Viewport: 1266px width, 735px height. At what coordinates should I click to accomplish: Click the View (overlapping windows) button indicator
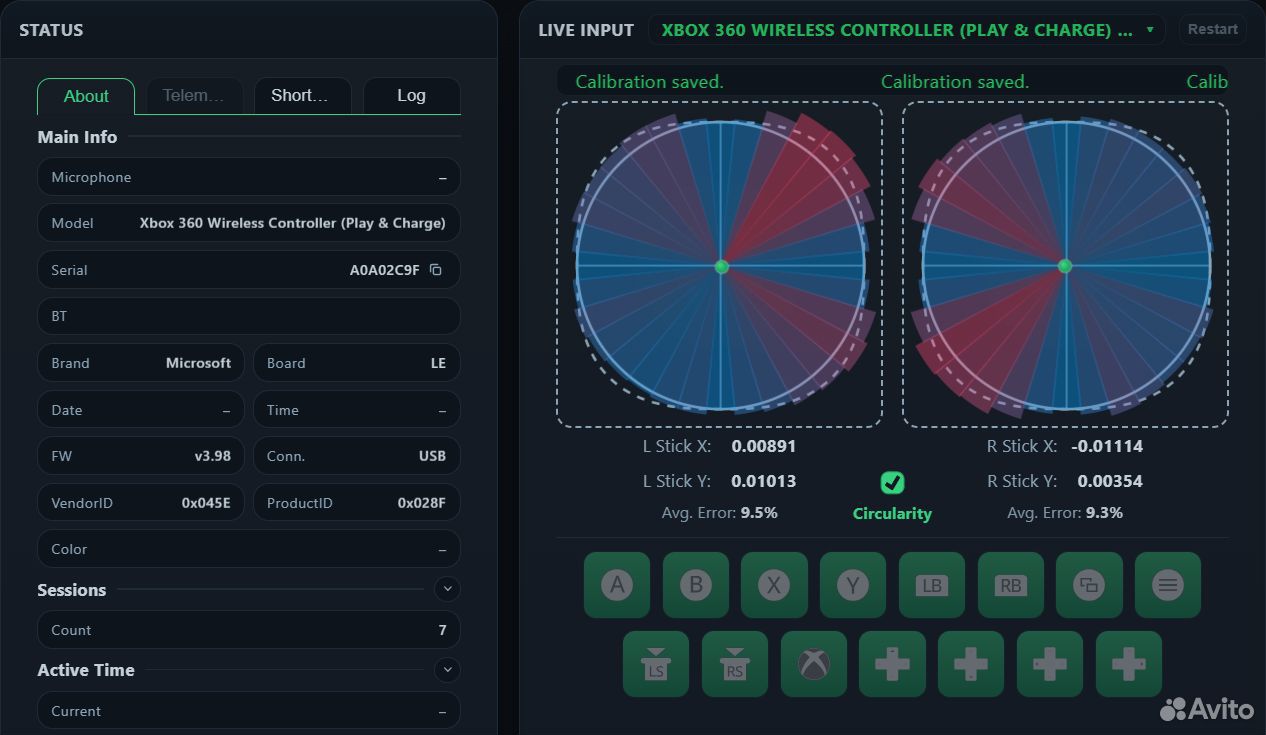(1089, 585)
